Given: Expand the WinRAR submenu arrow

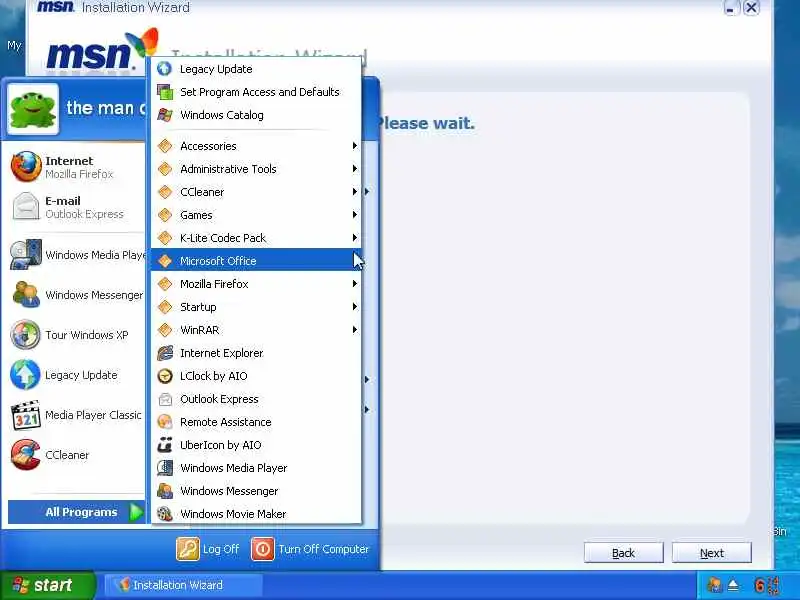Looking at the screenshot, I should 355,330.
